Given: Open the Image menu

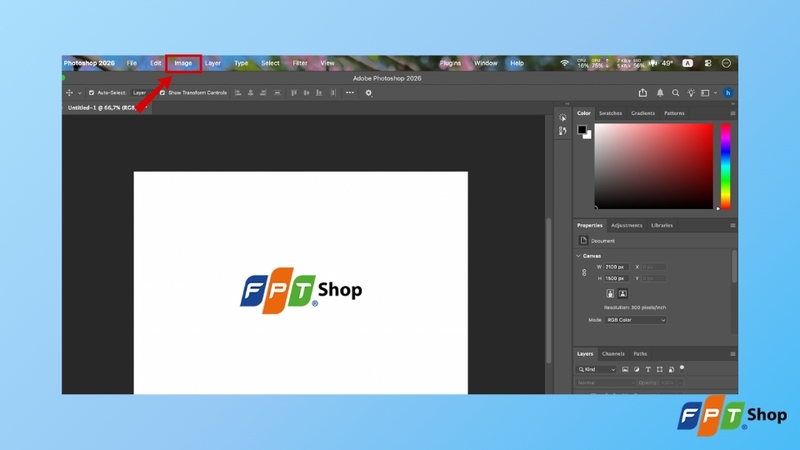Looking at the screenshot, I should (183, 63).
